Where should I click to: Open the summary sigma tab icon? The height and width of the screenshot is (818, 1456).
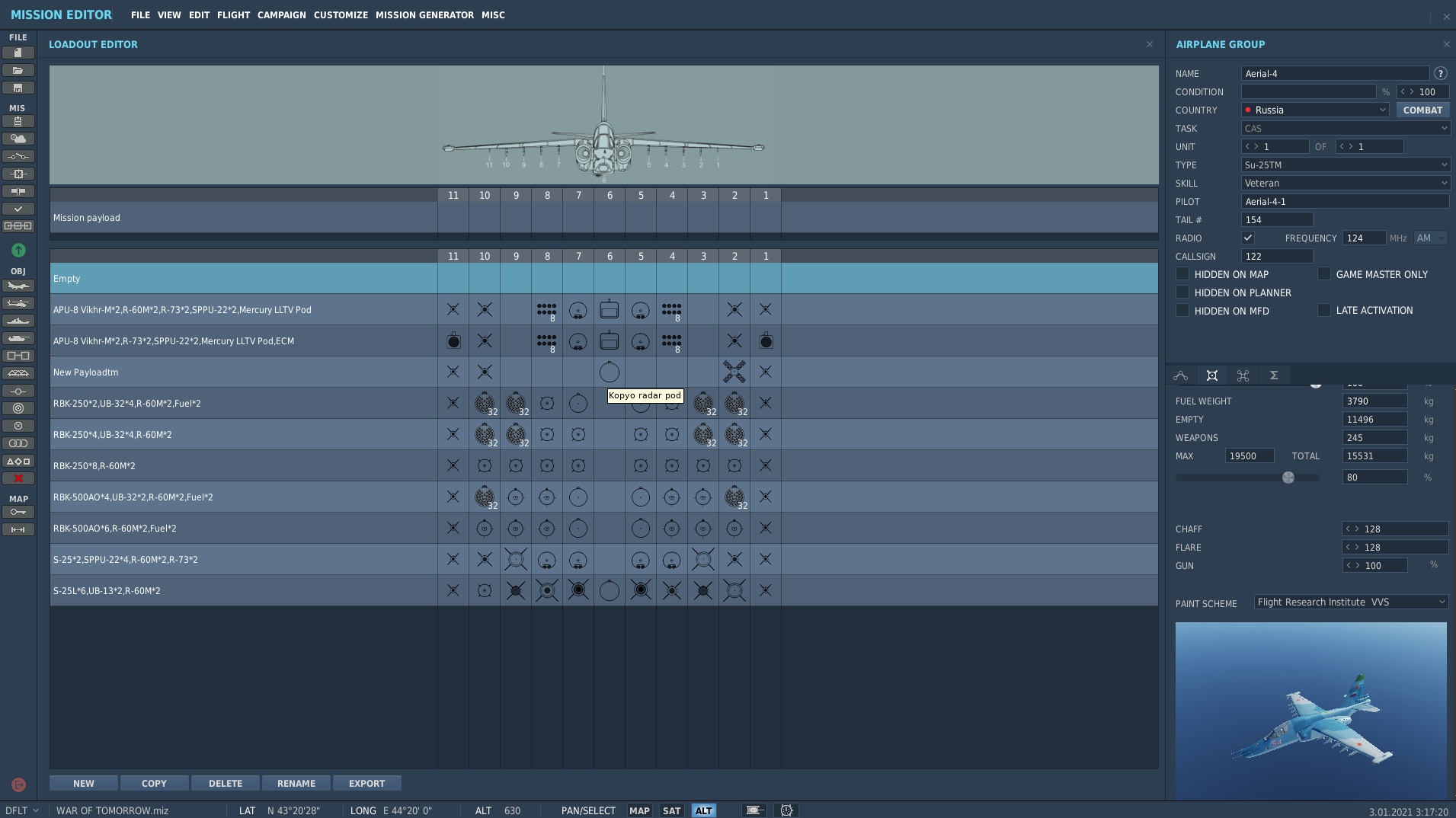pyautogui.click(x=1274, y=375)
